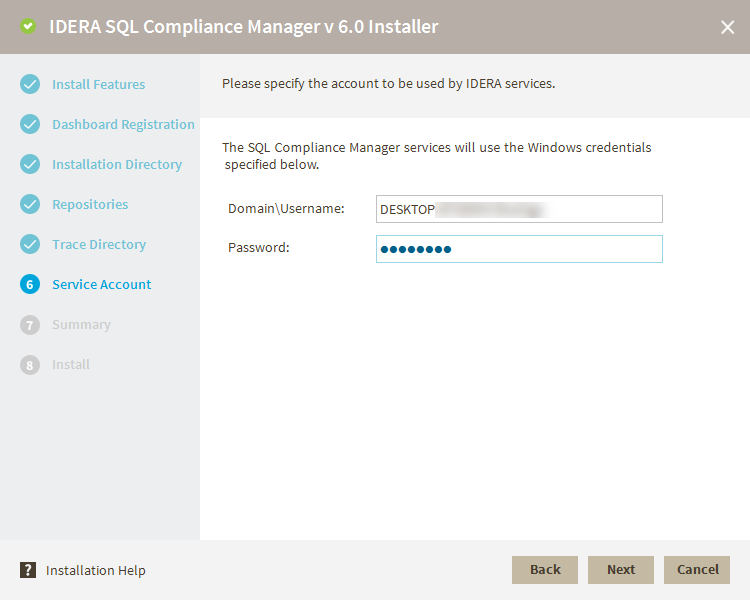The height and width of the screenshot is (600, 750).
Task: Click the step 7 Summary number badge
Action: coord(30,325)
